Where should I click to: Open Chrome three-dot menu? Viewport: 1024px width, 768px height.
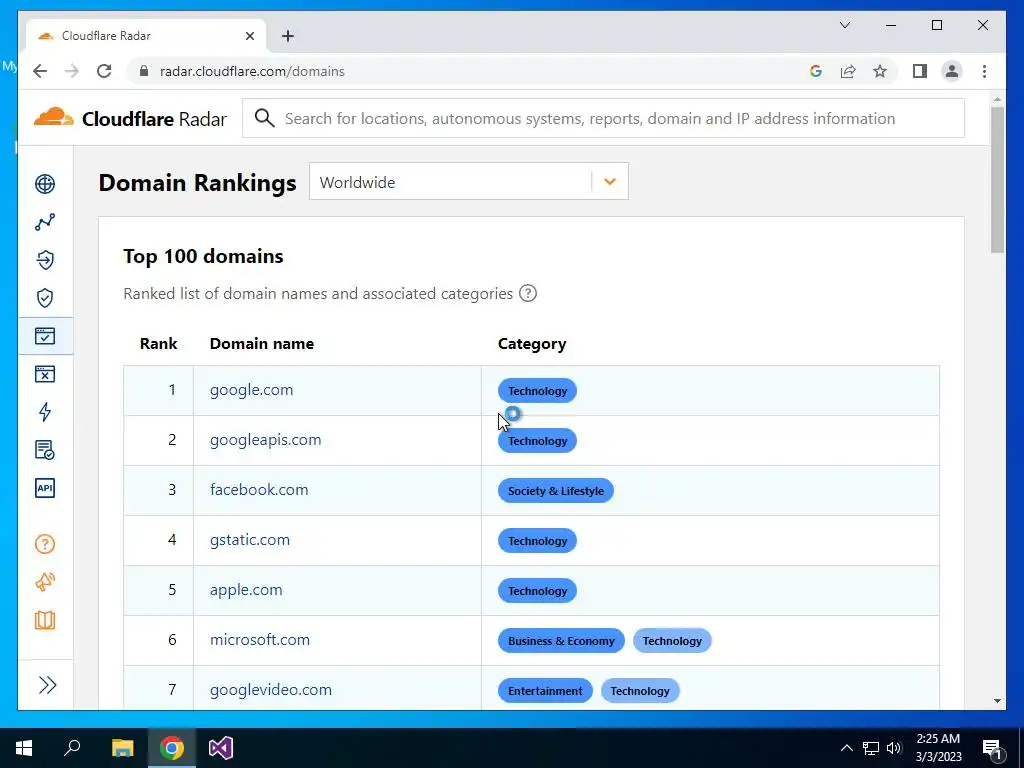tap(984, 71)
